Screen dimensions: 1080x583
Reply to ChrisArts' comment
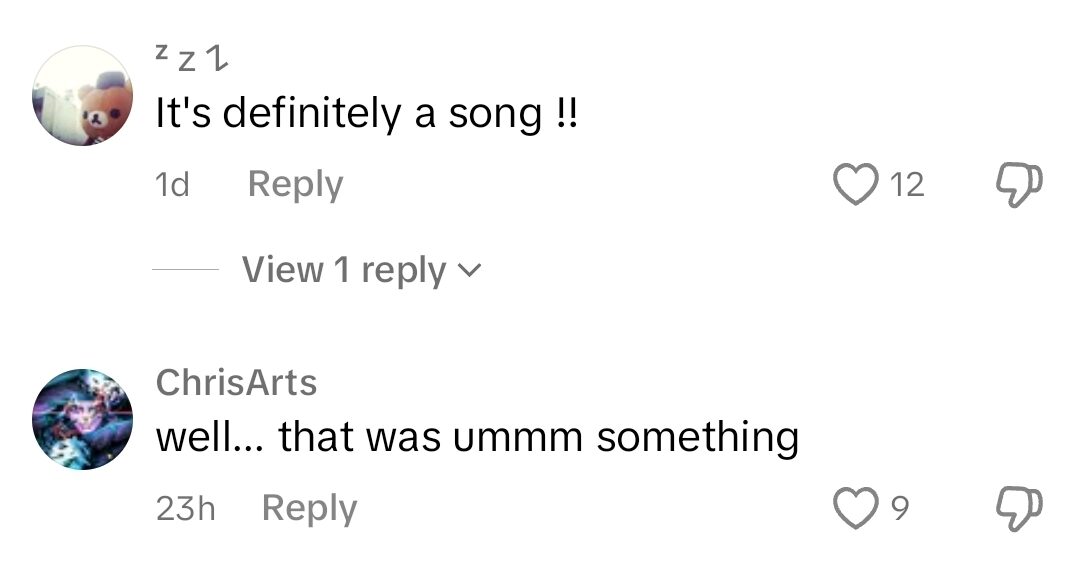309,508
